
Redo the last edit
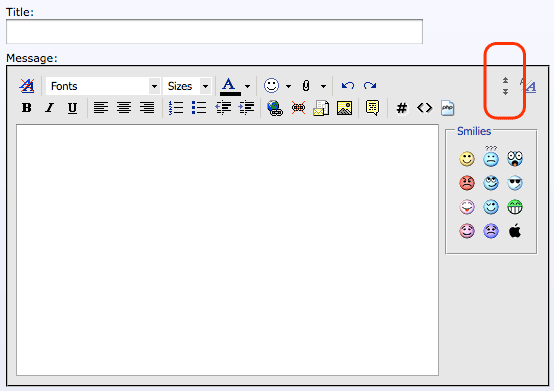(x=370, y=85)
